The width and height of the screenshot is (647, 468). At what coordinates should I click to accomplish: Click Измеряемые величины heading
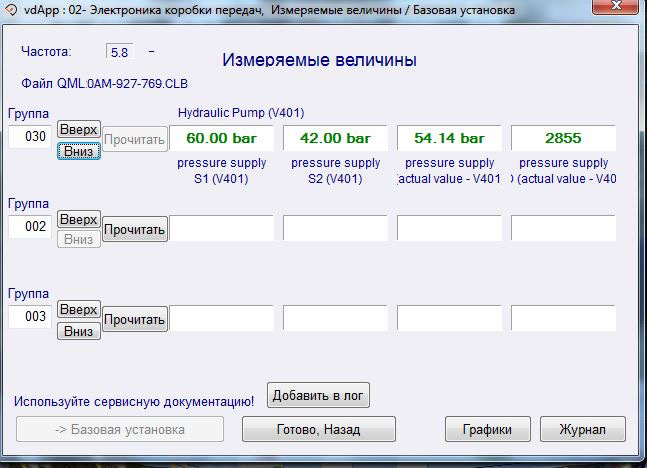click(x=319, y=60)
